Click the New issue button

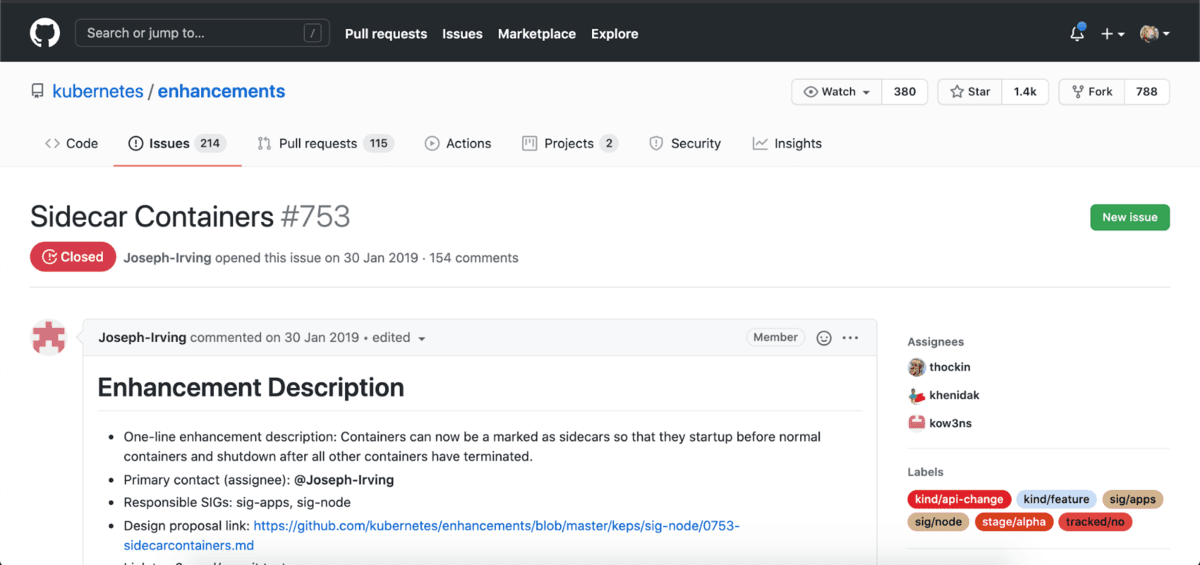point(1130,217)
